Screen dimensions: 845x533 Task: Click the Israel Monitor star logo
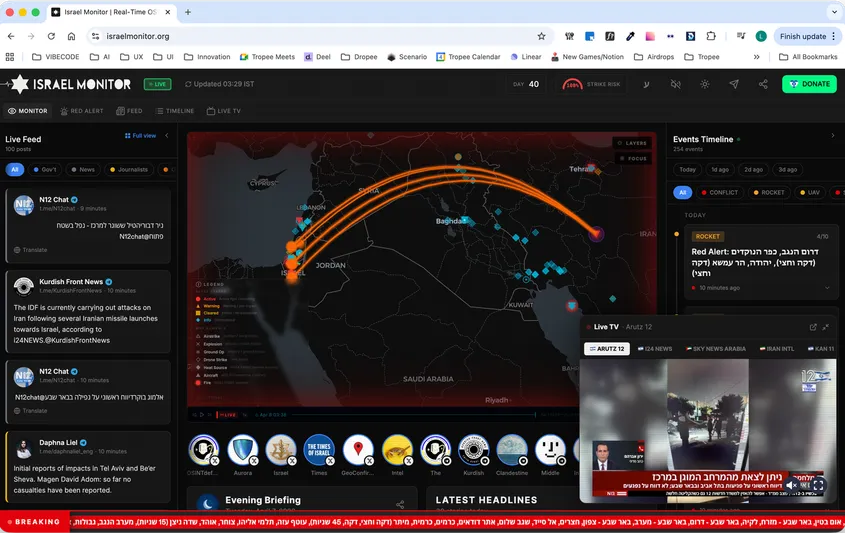click(x=20, y=84)
